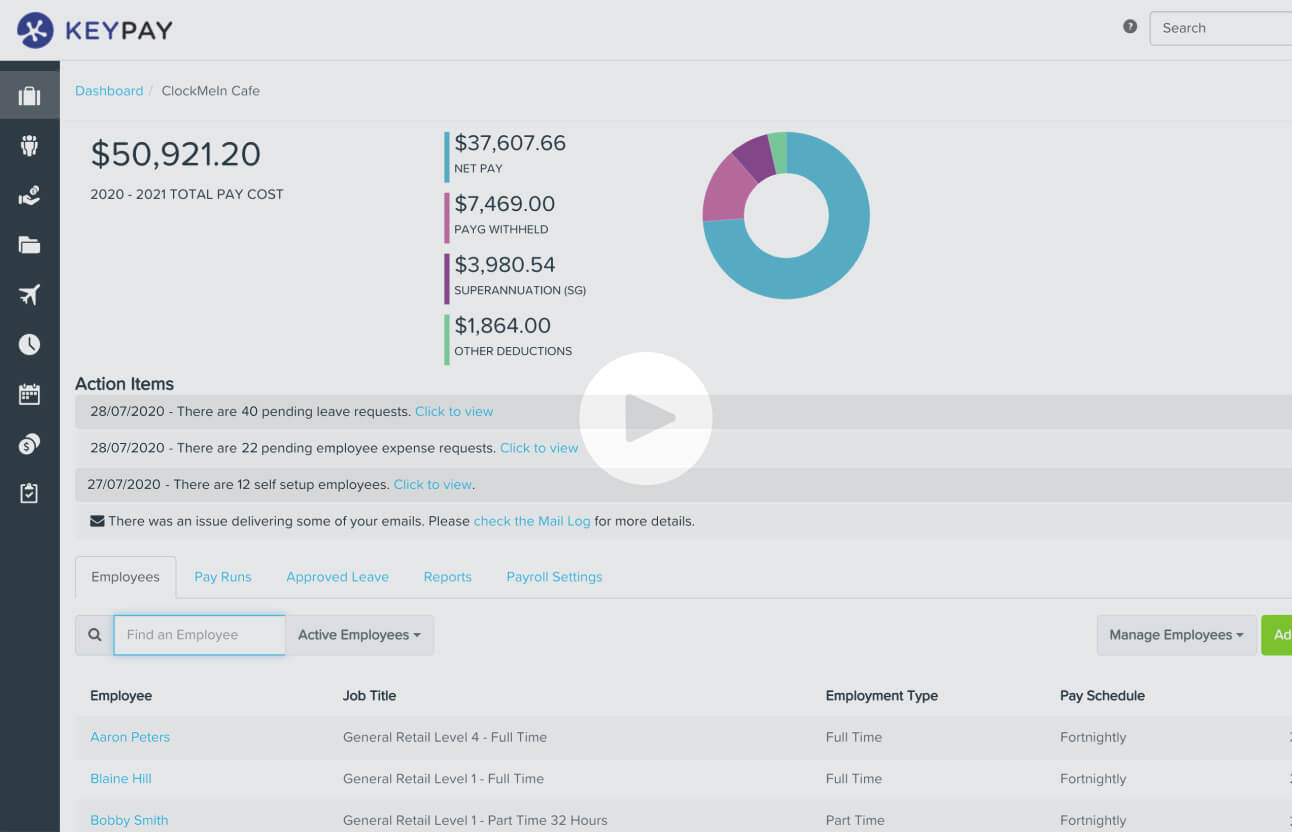This screenshot has width=1292, height=832.
Task: View pending employee expense requests link
Action: pos(539,448)
